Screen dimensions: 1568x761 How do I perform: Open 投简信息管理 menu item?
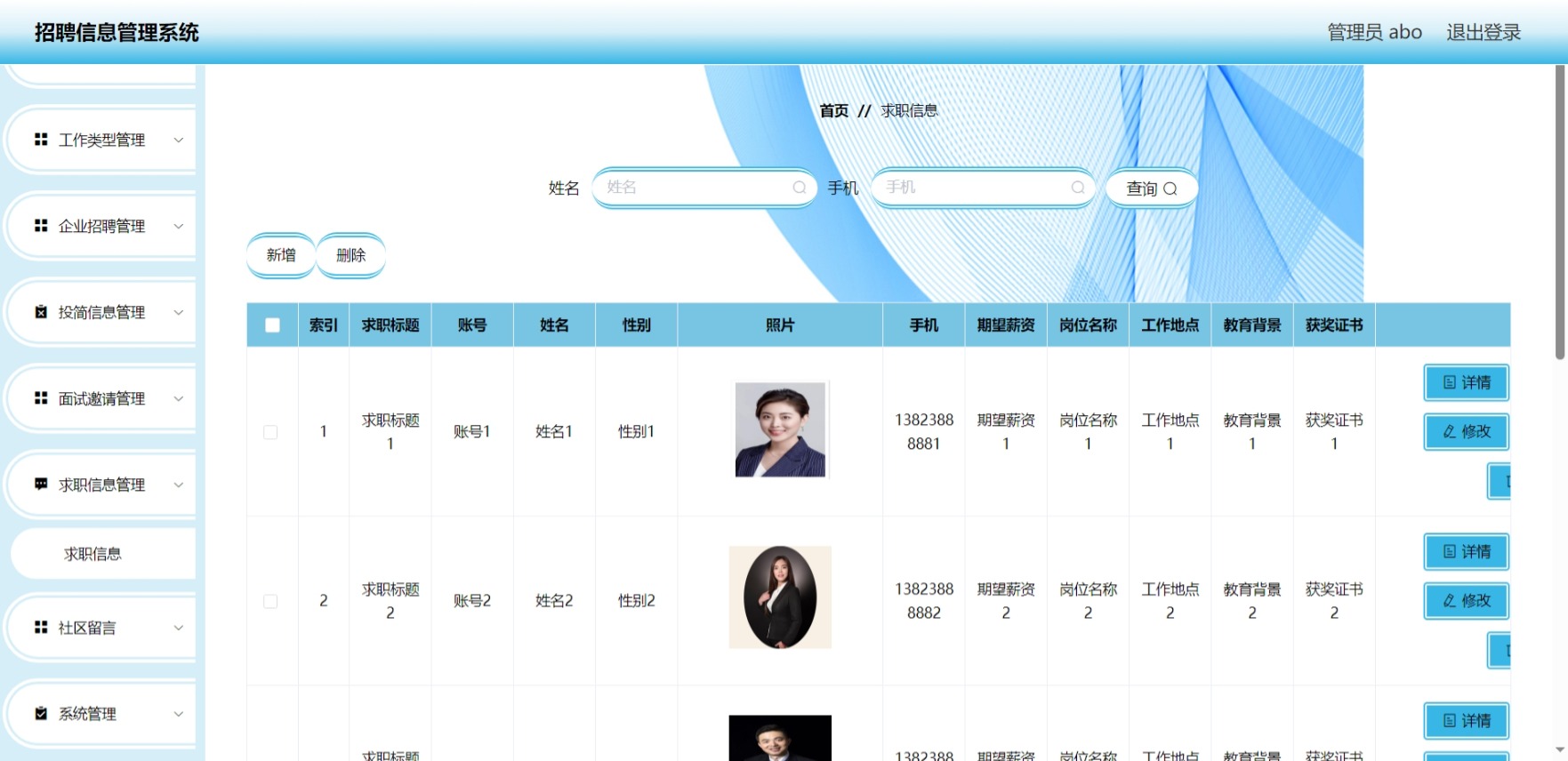[101, 312]
